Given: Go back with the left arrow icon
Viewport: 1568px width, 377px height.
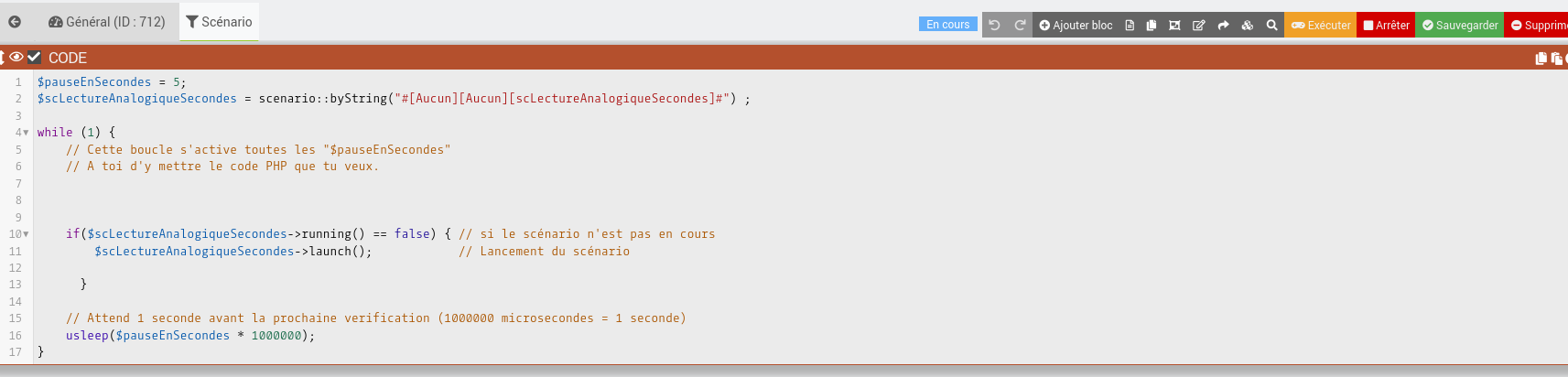Looking at the screenshot, I should pyautogui.click(x=15, y=22).
